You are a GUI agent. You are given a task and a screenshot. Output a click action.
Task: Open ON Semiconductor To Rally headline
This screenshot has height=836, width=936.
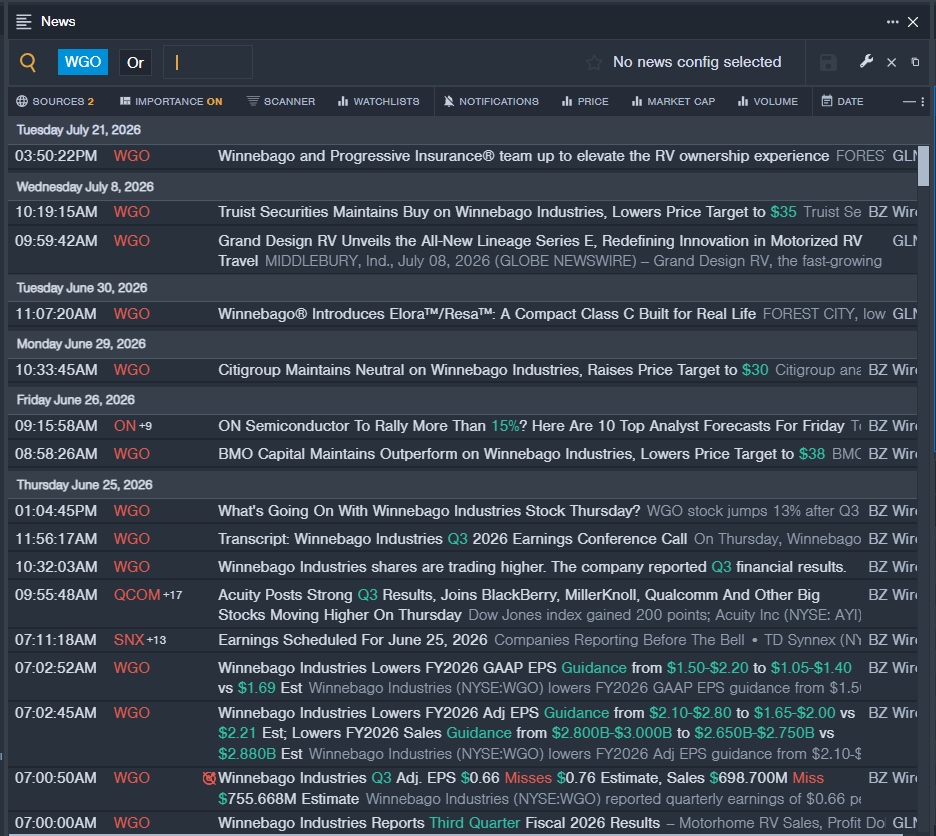pos(531,426)
